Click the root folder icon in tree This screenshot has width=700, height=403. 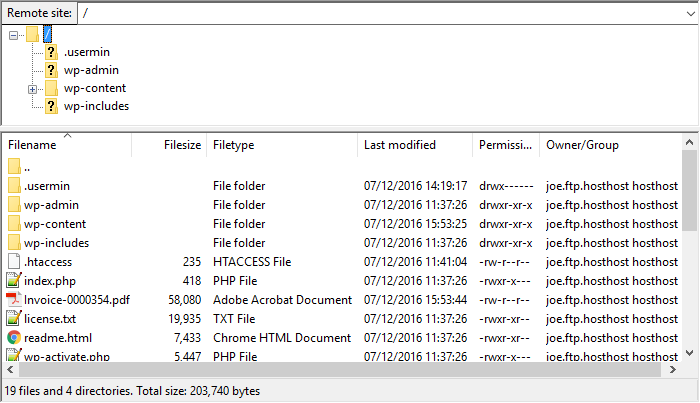click(32, 34)
